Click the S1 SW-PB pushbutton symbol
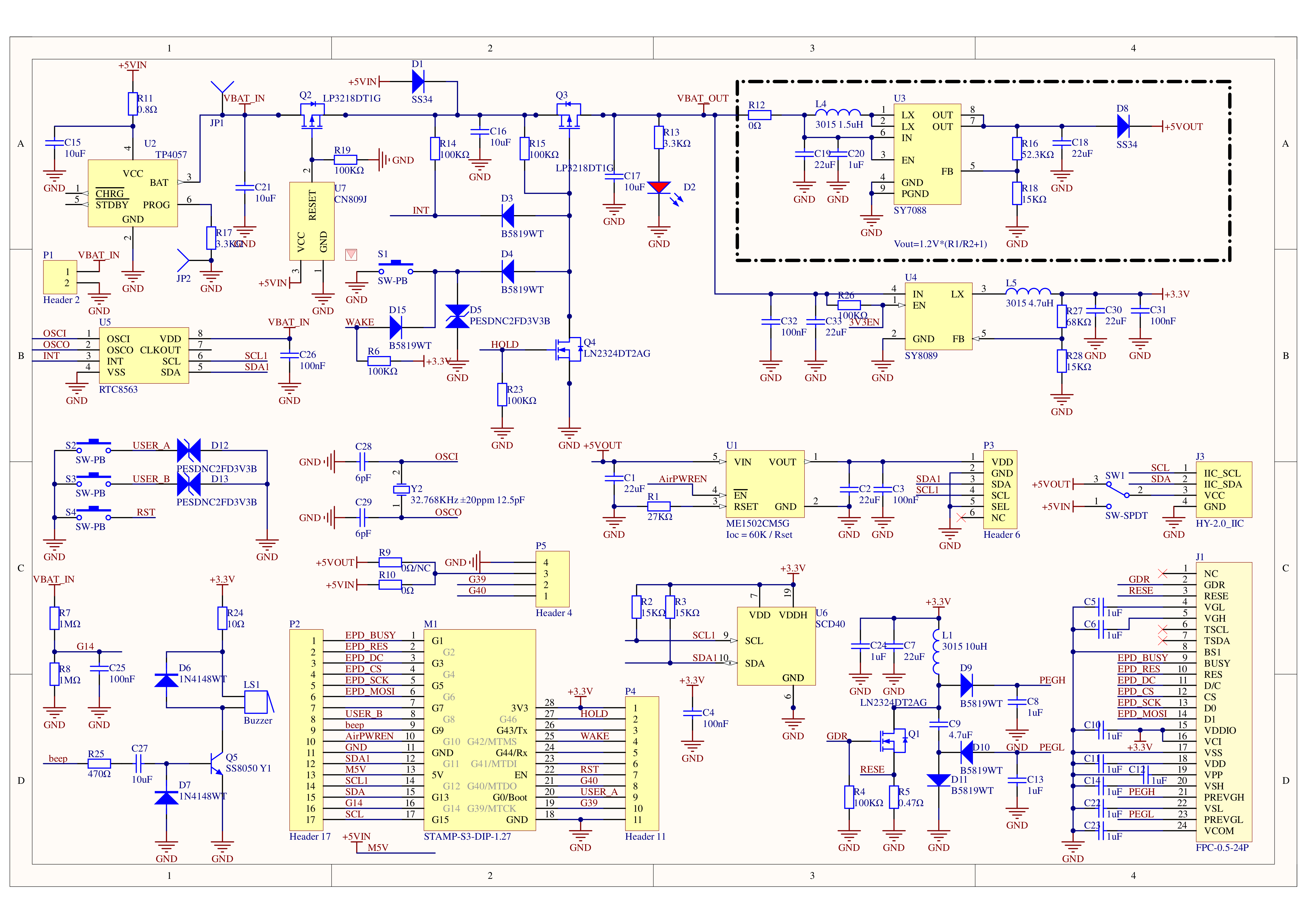The image size is (1308, 924). click(396, 268)
